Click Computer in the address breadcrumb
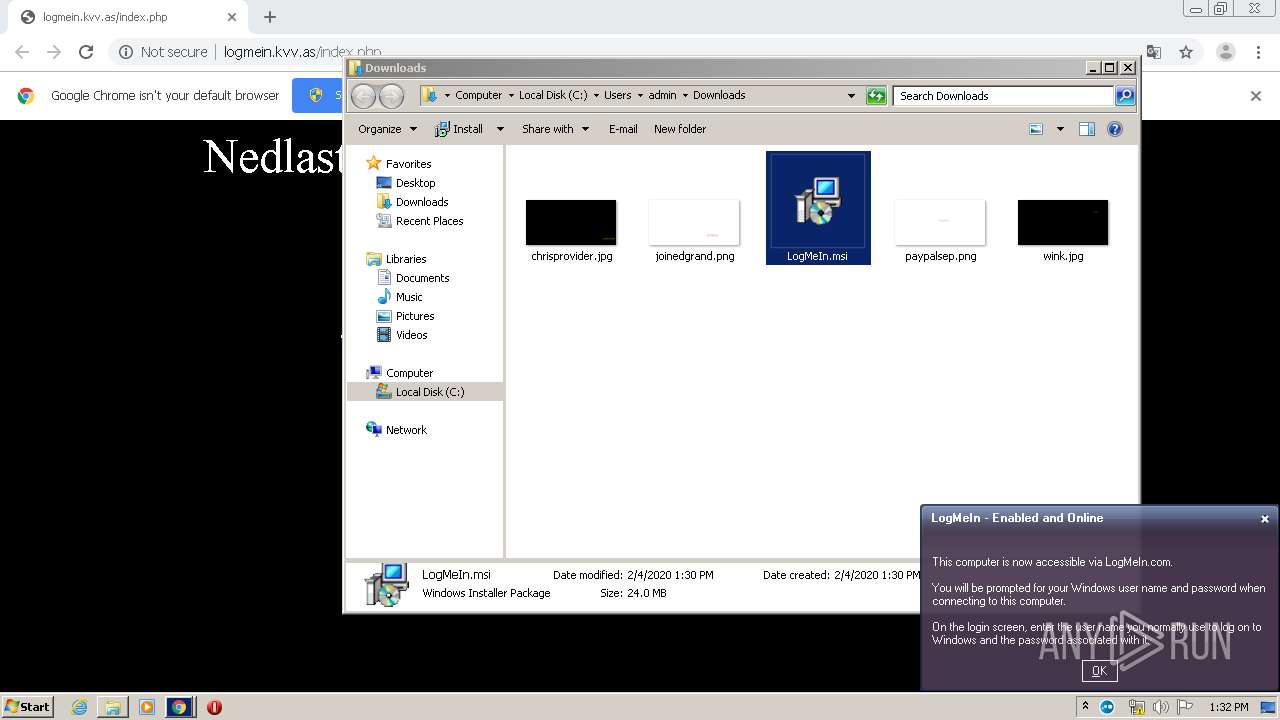 pos(478,96)
